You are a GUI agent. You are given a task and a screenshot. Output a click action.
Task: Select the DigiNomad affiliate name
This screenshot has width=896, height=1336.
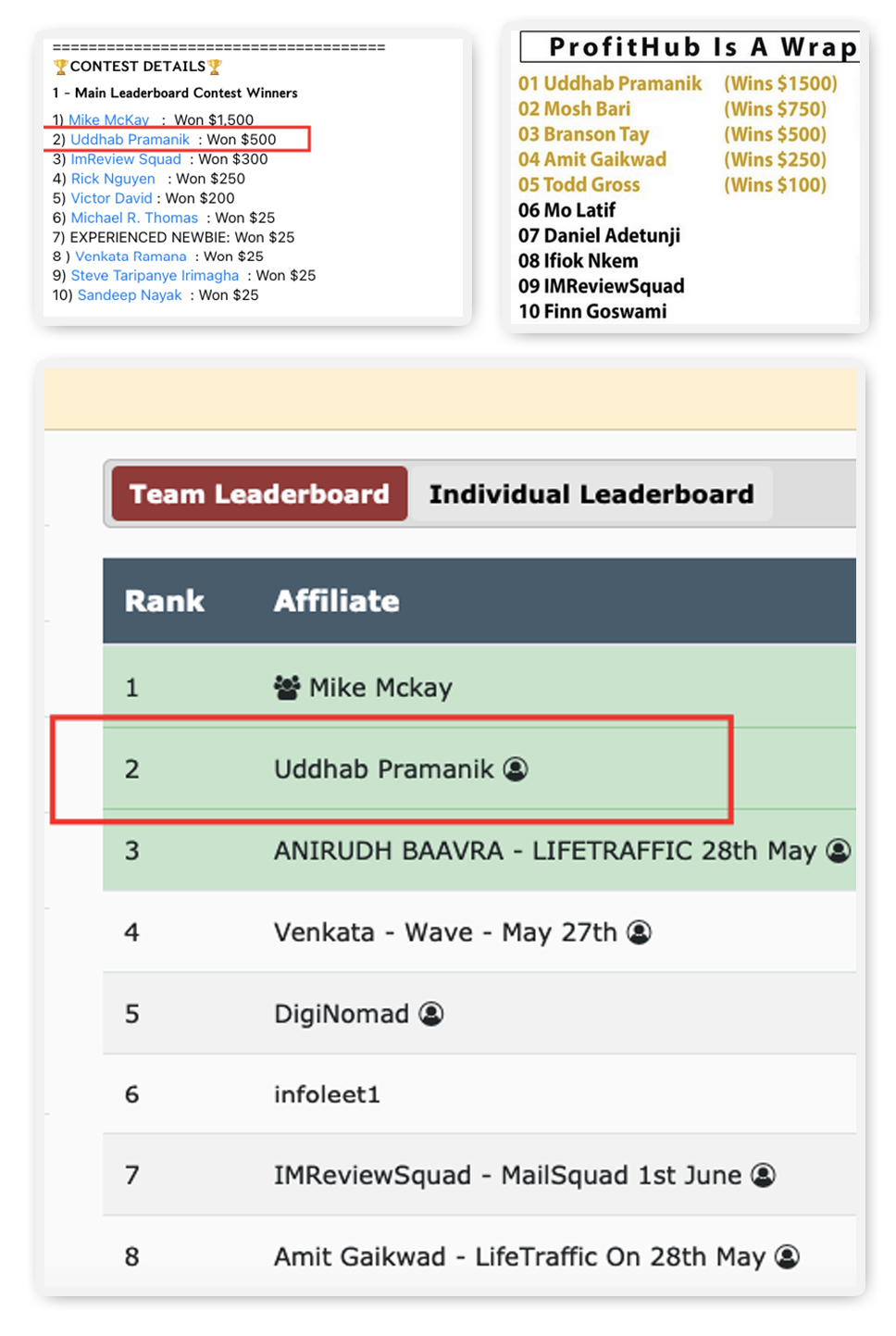[342, 1013]
